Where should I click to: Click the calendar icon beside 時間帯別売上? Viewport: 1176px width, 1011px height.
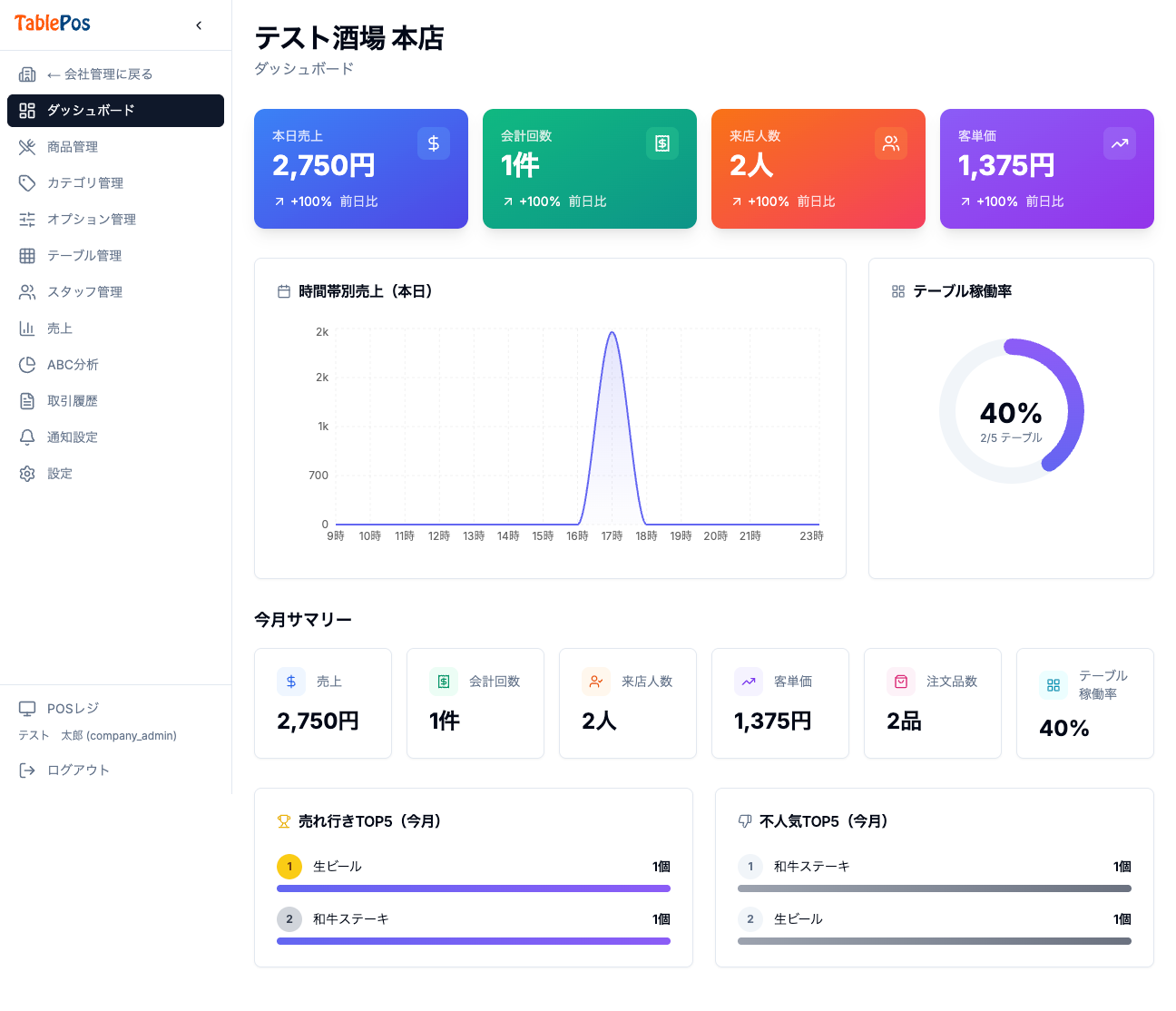tap(284, 291)
